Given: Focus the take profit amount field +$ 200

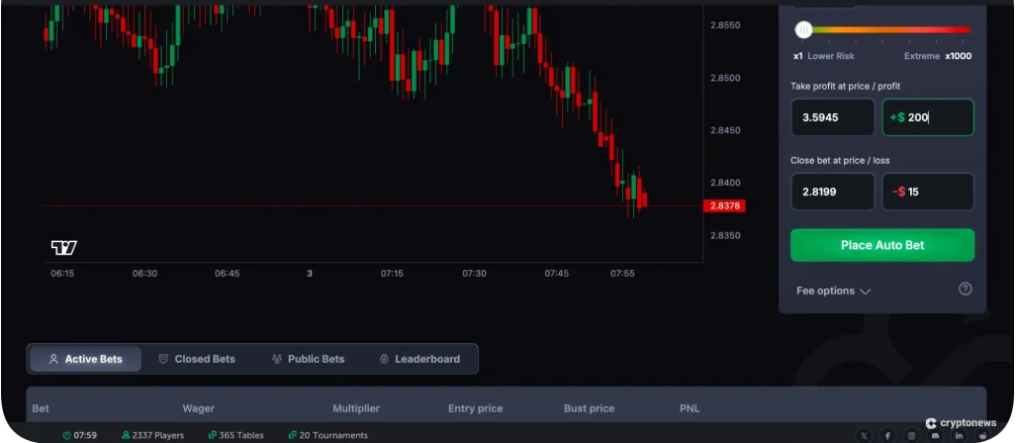Looking at the screenshot, I should point(928,117).
